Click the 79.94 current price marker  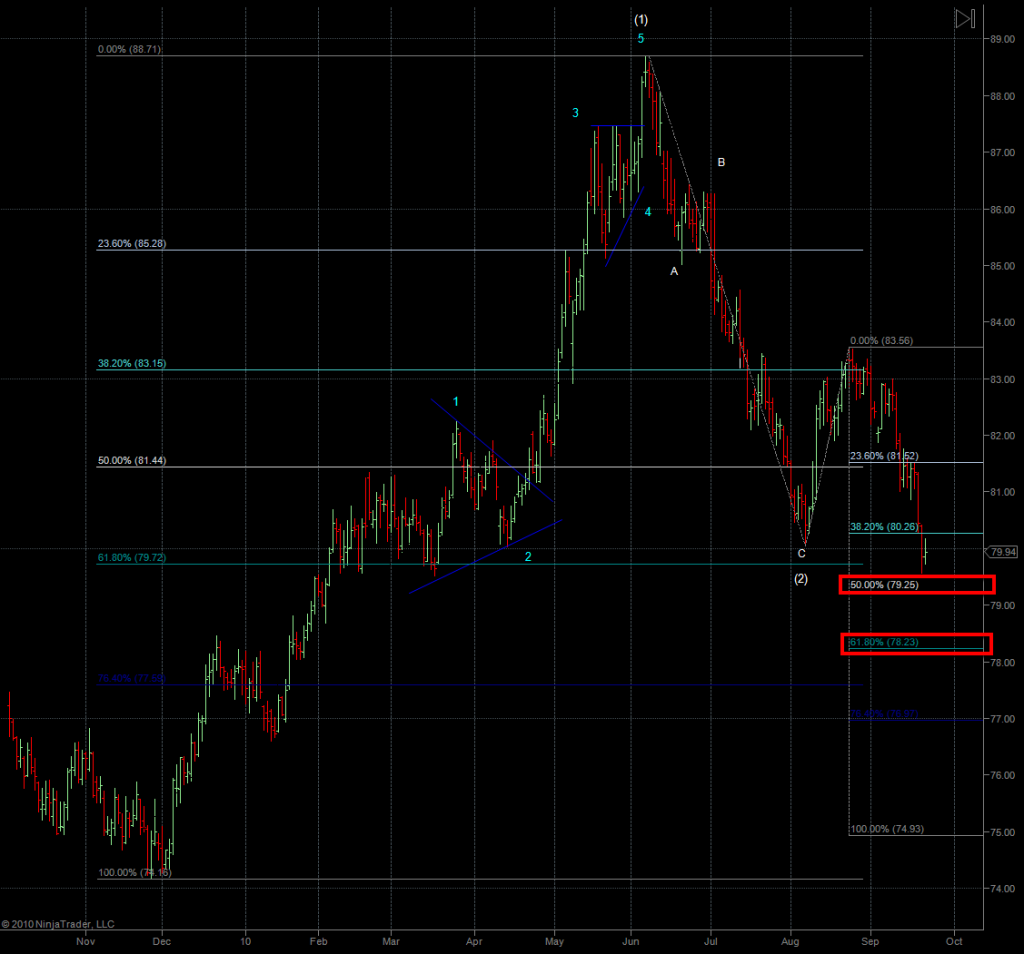point(1003,551)
